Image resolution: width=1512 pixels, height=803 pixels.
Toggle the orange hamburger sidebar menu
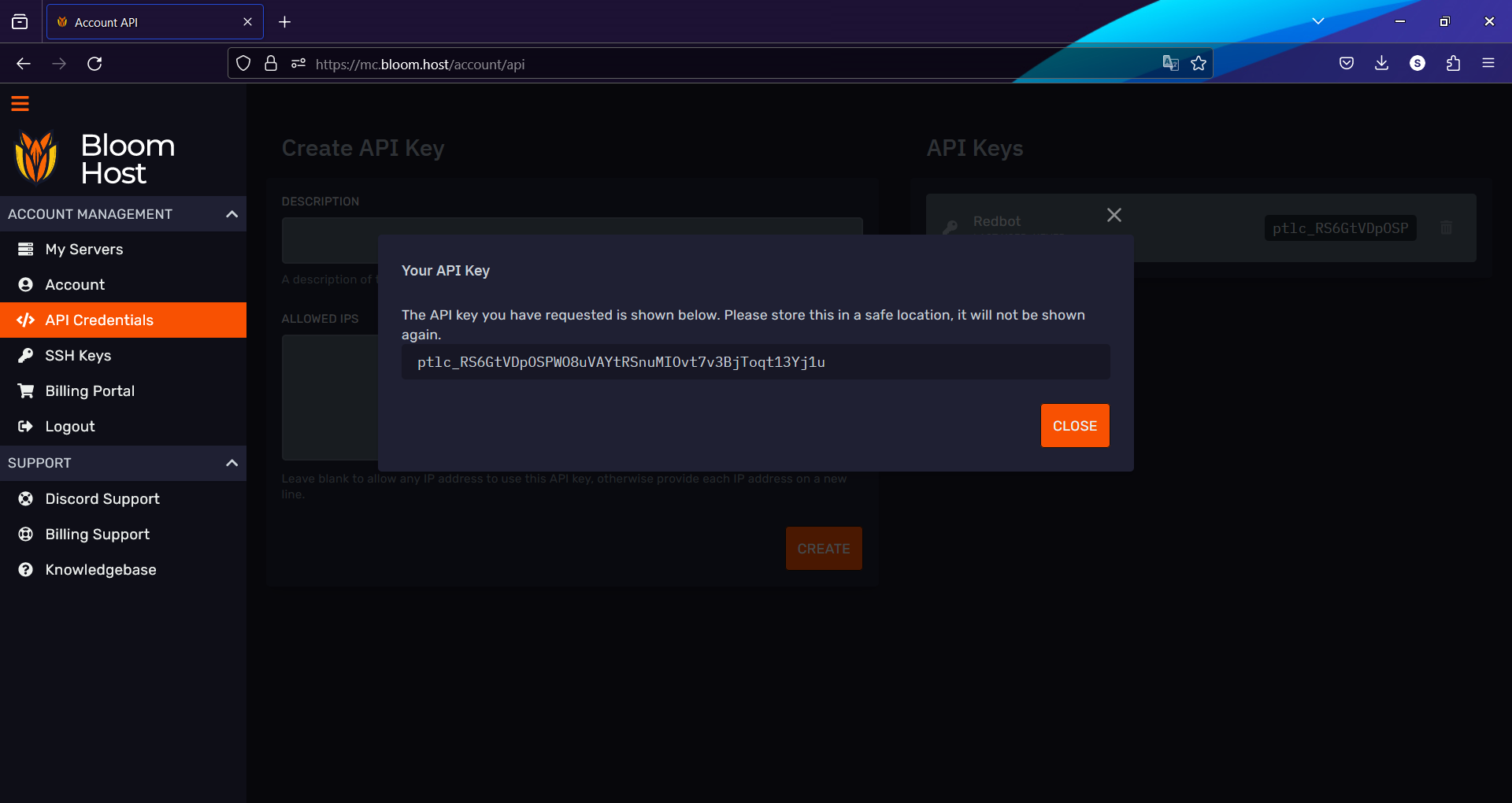(x=20, y=104)
